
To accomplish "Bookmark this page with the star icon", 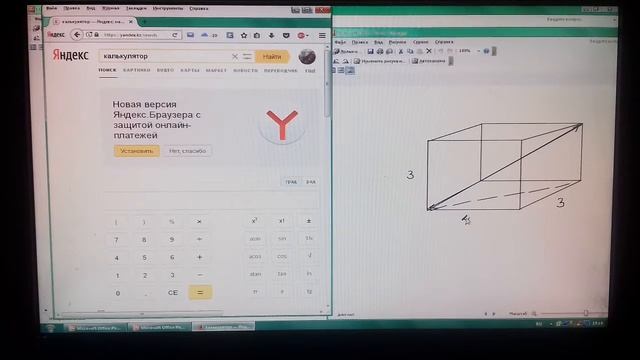I will 244,36.
